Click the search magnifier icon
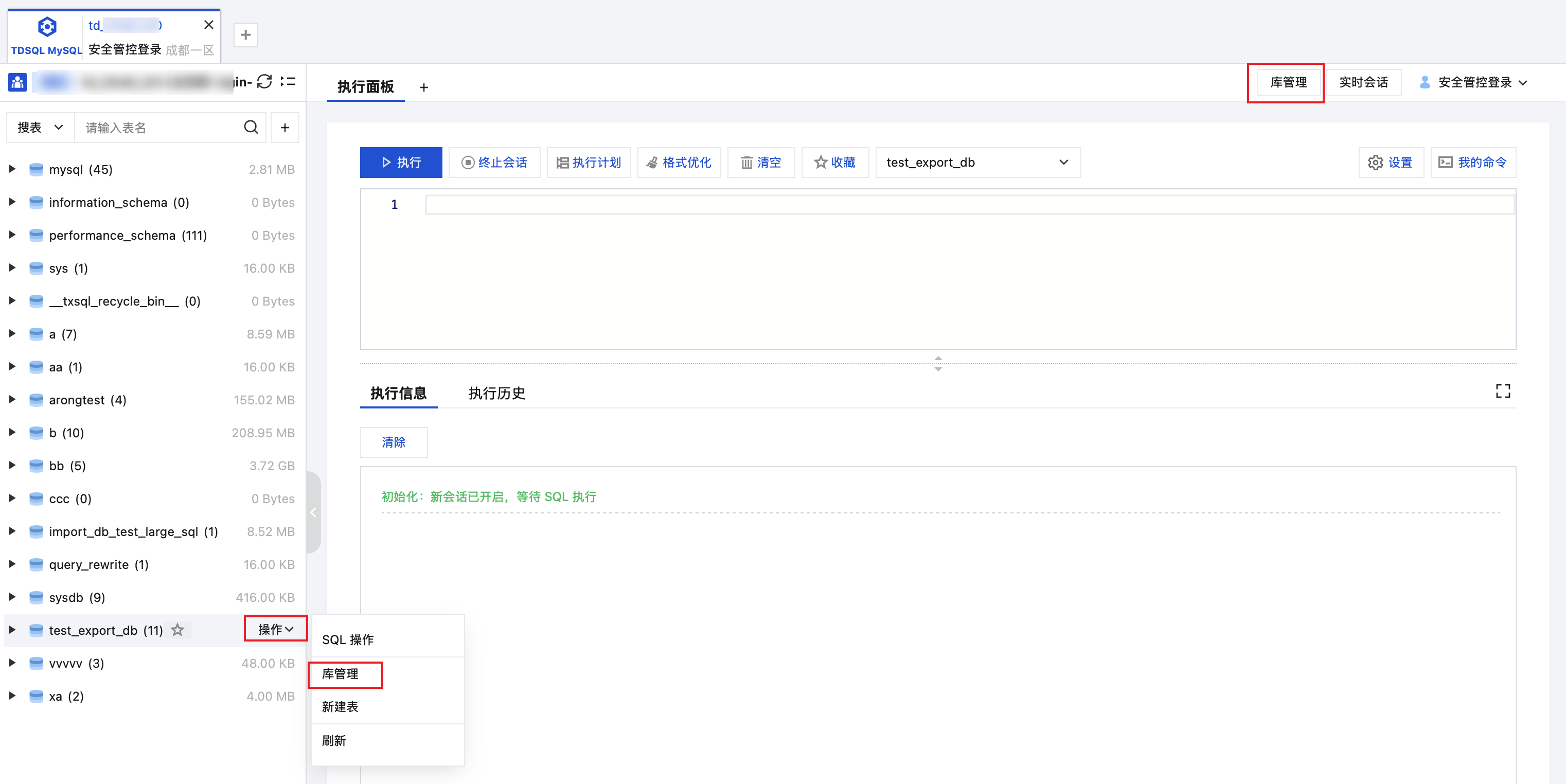1566x784 pixels. [x=251, y=128]
